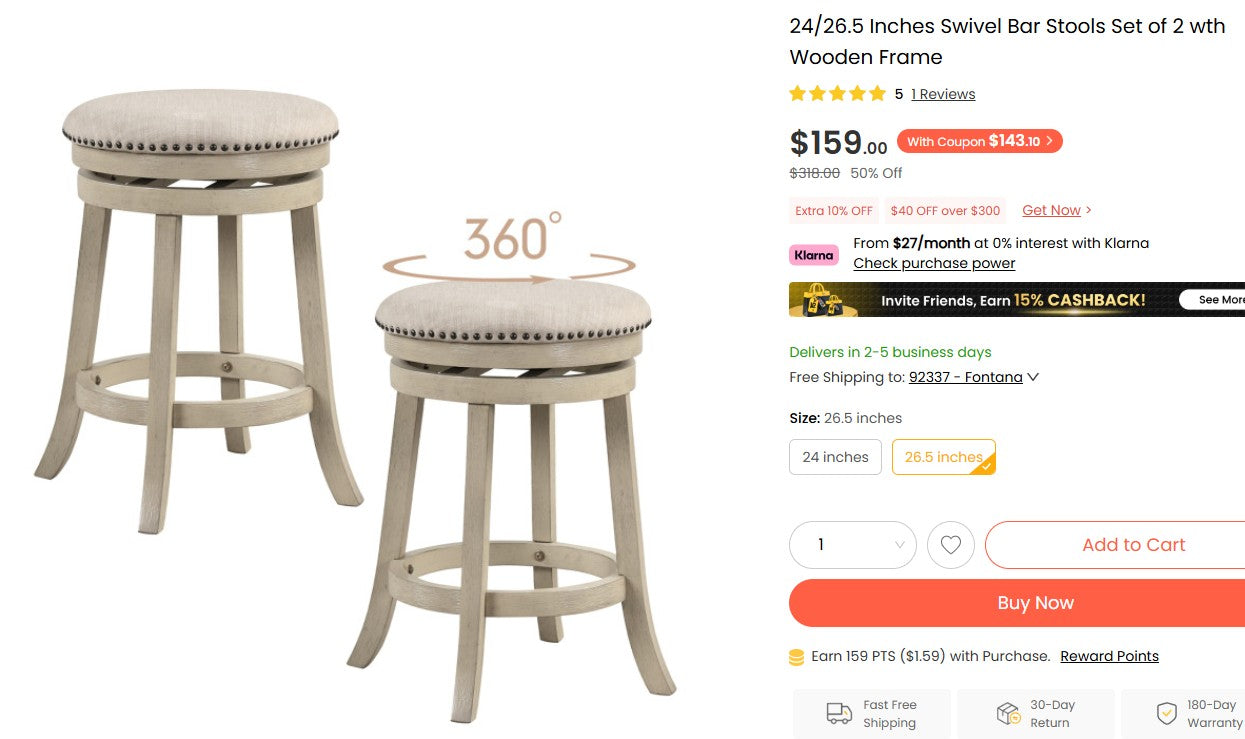1245x739 pixels.
Task: Click the fifth star in the product rating
Action: pos(875,93)
